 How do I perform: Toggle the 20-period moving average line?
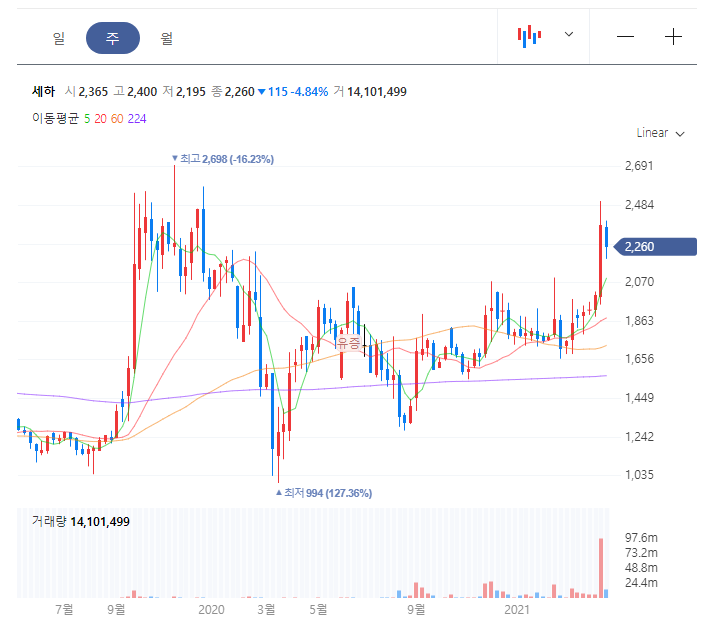pyautogui.click(x=100, y=118)
